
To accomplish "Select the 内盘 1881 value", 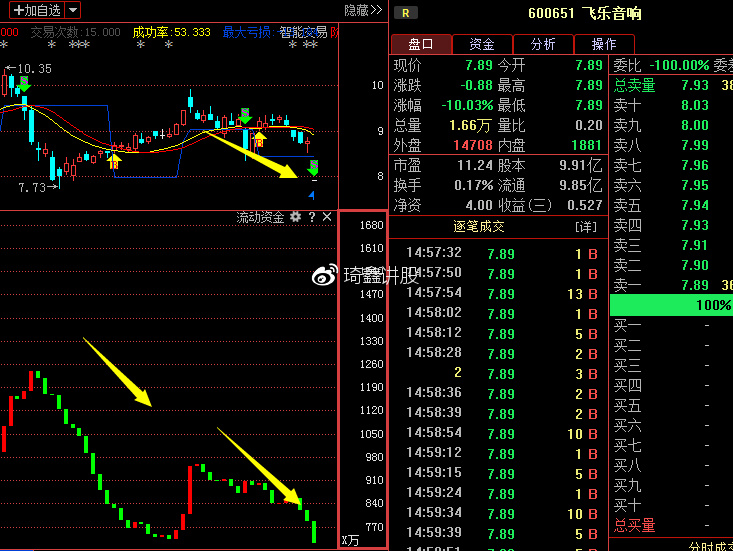I will click(x=587, y=145).
